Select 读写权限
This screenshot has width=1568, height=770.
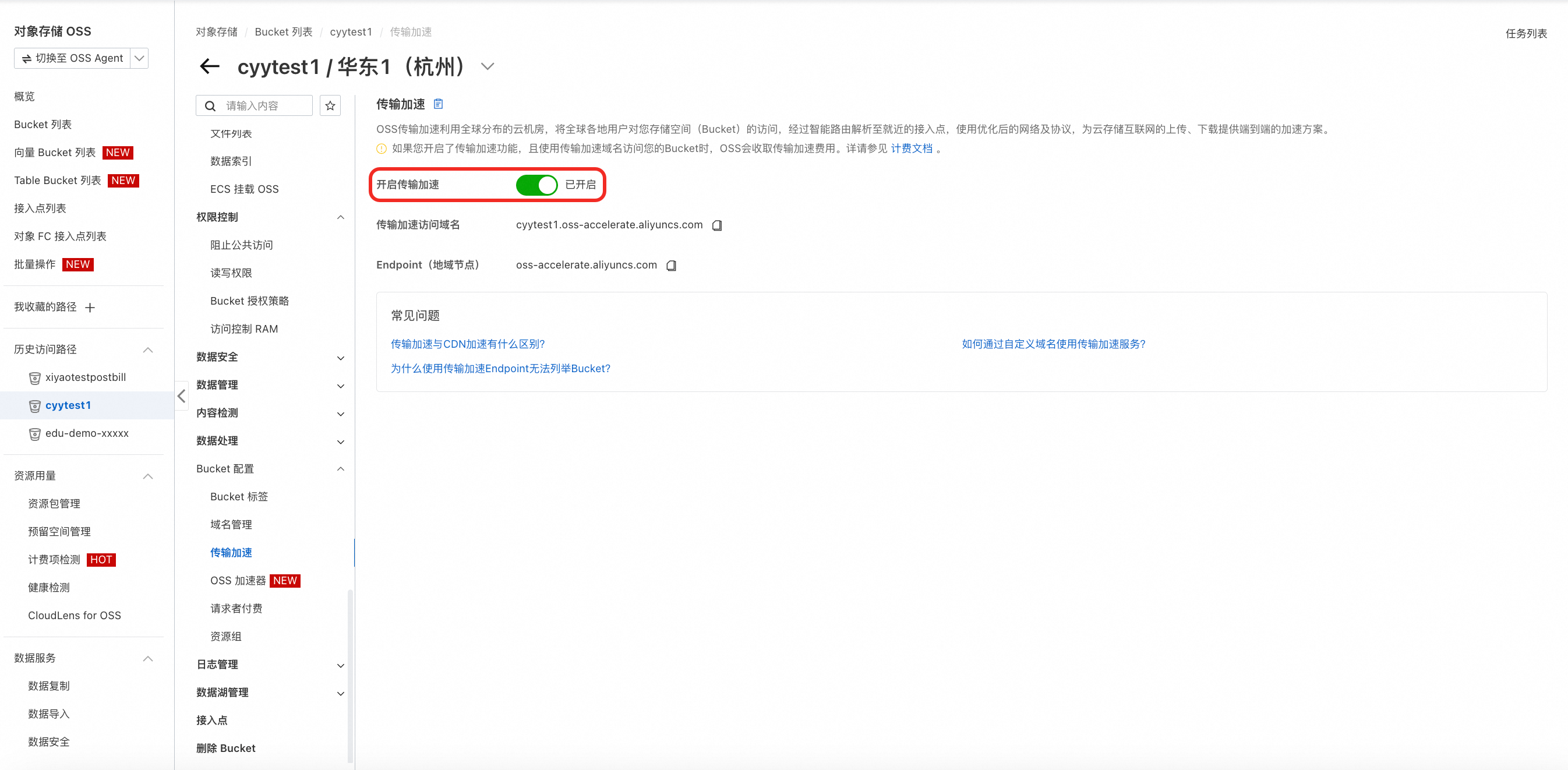[x=231, y=273]
